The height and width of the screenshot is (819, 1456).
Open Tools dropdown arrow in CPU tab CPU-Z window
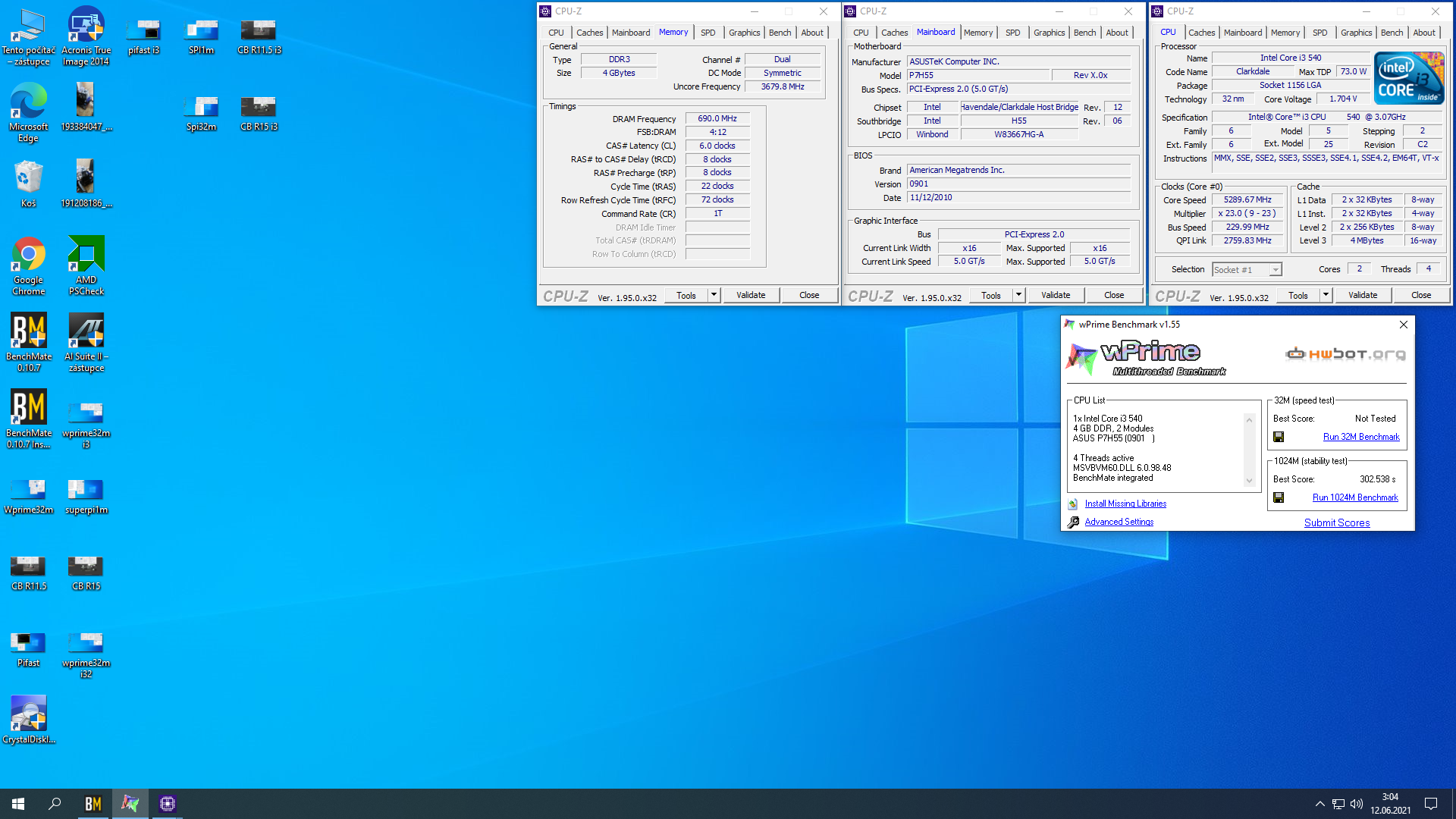point(1326,295)
